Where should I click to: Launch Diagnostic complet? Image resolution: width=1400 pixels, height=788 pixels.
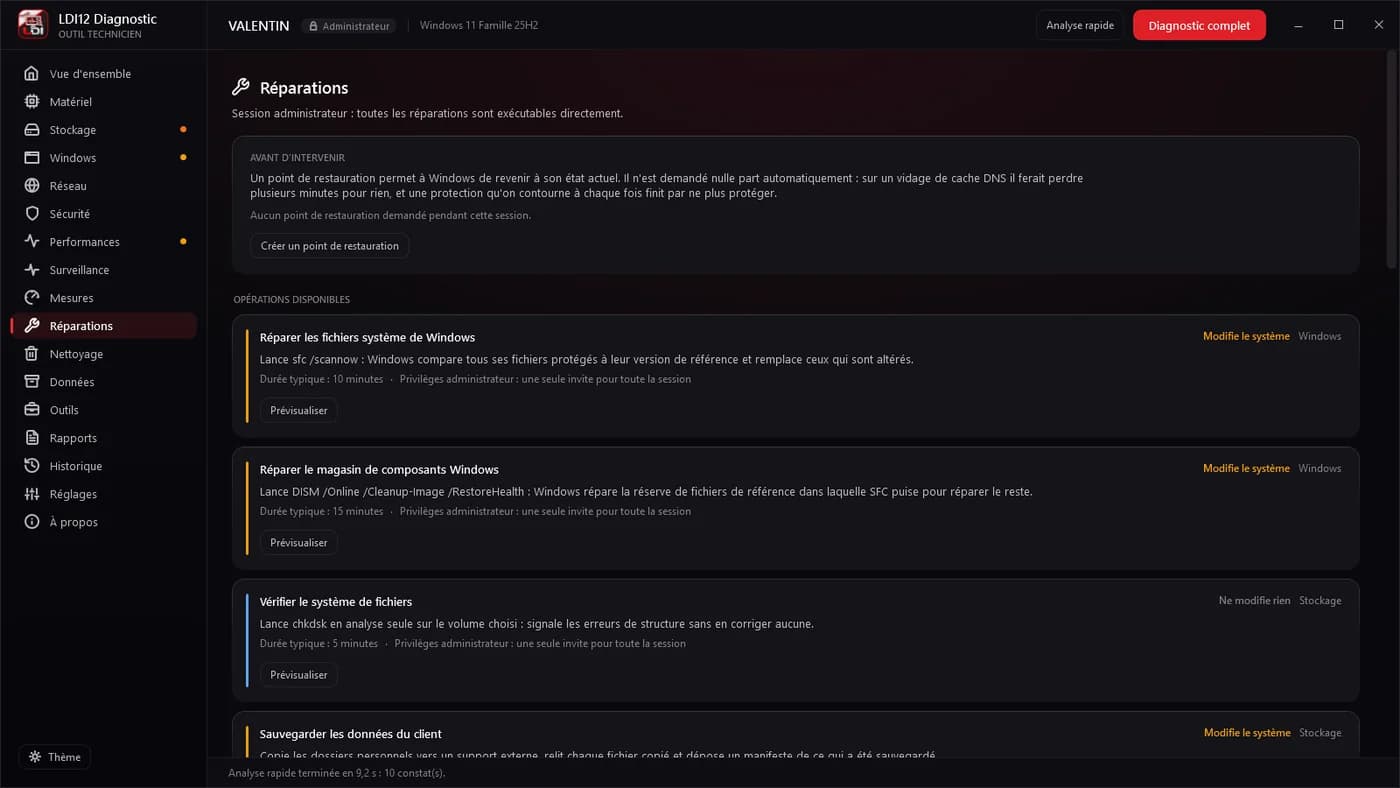(x=1199, y=25)
